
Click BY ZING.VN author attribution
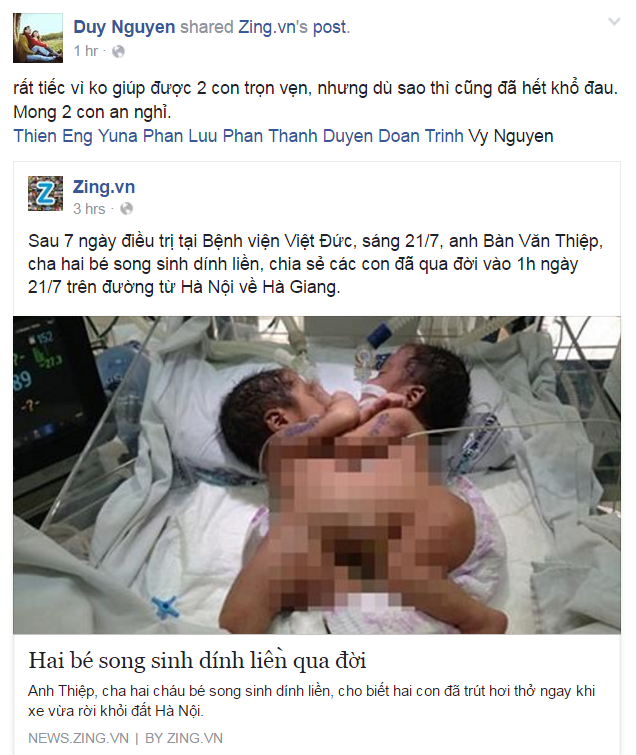[x=184, y=738]
